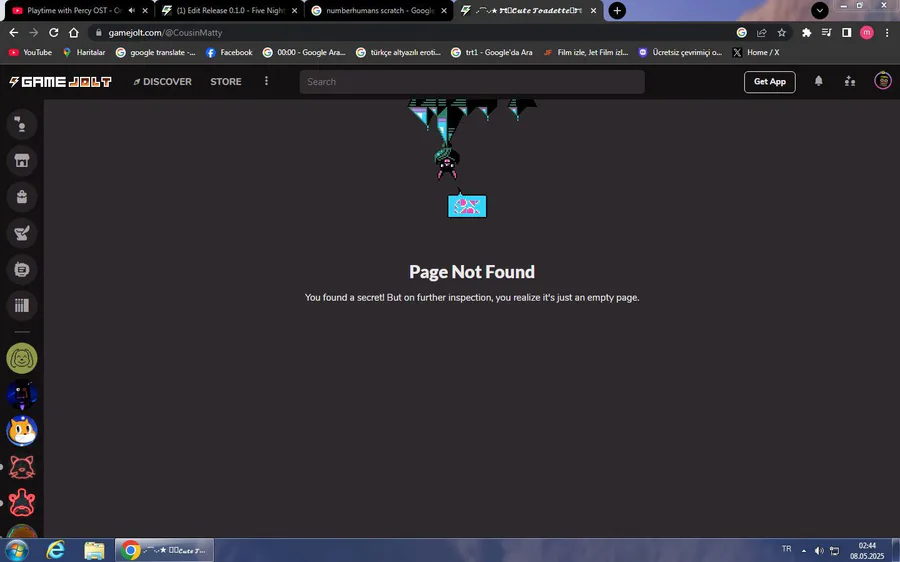Open the media controls icon
The width and height of the screenshot is (900, 562).
click(827, 33)
